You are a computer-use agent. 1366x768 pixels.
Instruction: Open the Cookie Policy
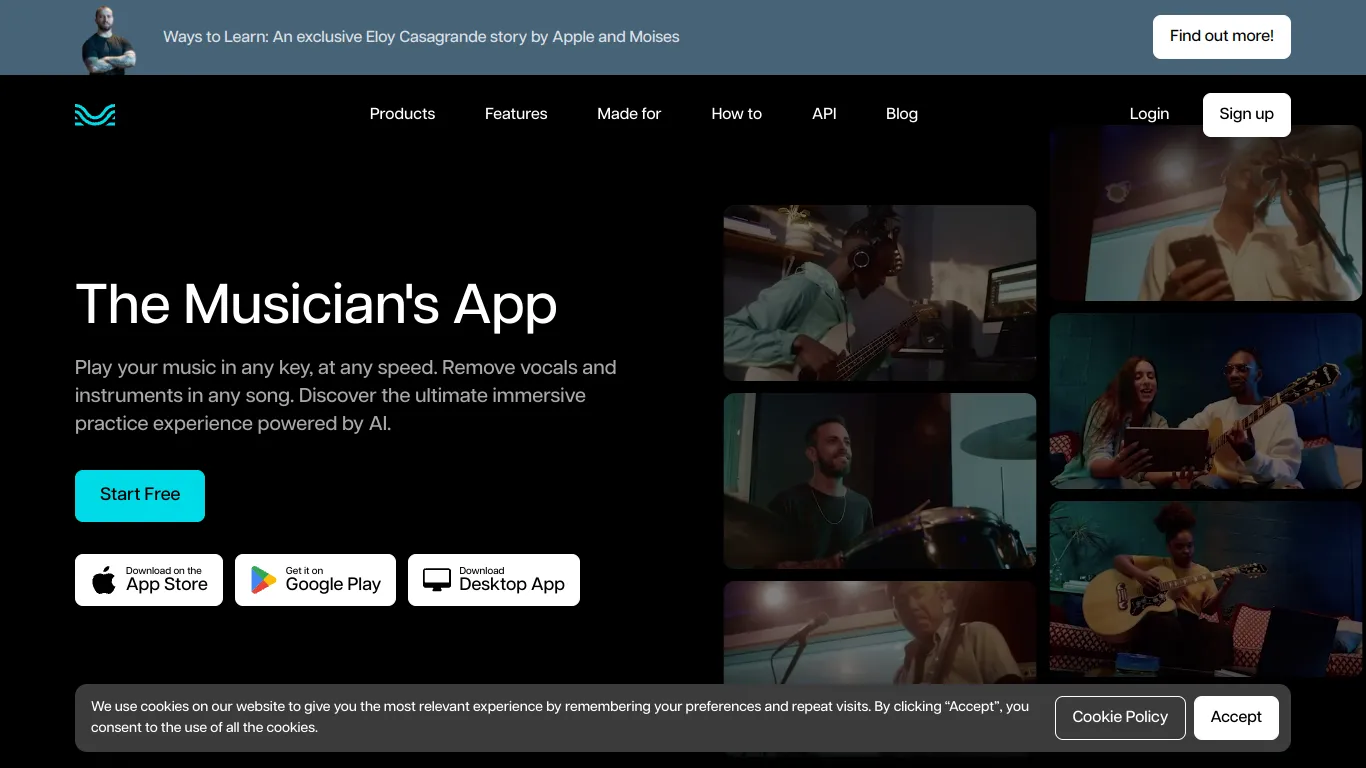(x=1120, y=717)
